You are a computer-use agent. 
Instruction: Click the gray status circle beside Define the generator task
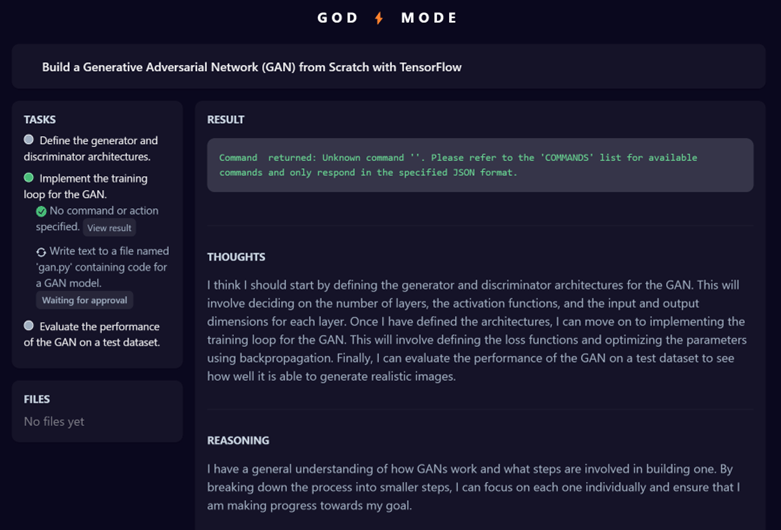(x=29, y=140)
